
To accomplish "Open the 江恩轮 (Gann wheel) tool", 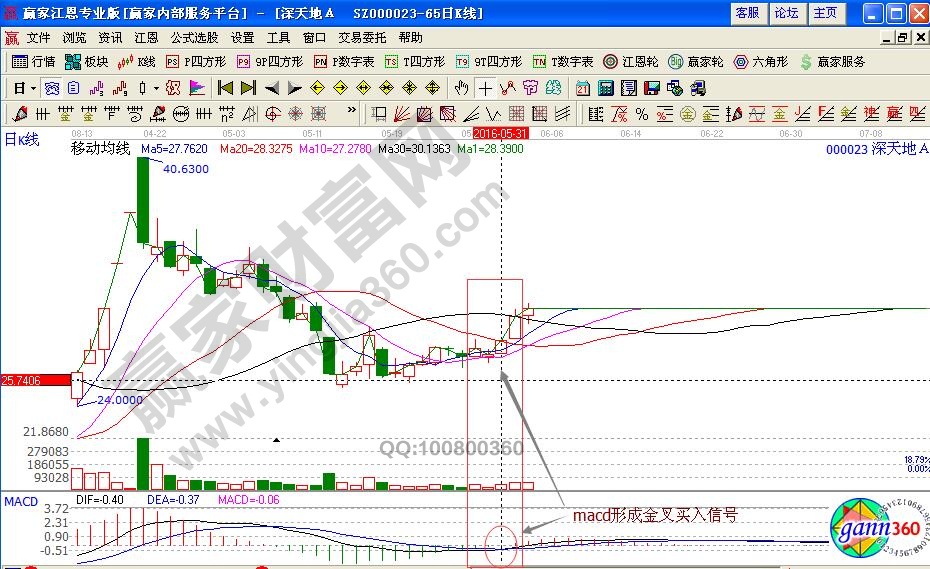I will tap(631, 62).
